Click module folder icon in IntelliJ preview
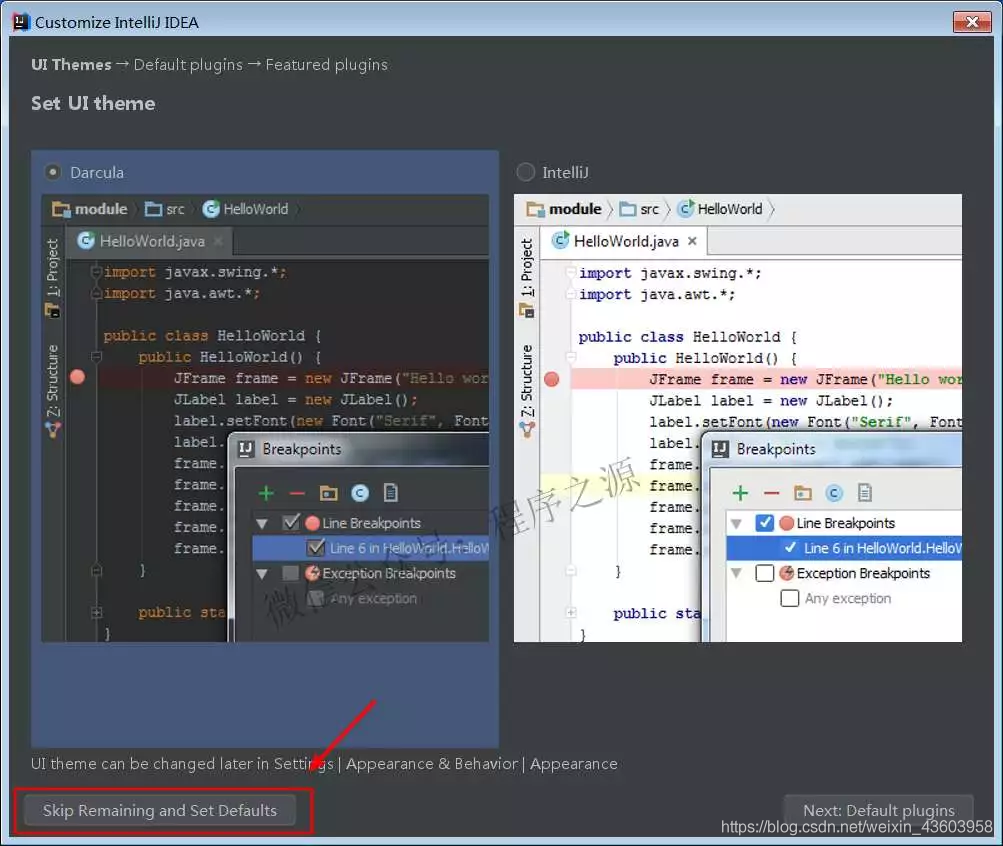The width and height of the screenshot is (1003, 846). [535, 209]
